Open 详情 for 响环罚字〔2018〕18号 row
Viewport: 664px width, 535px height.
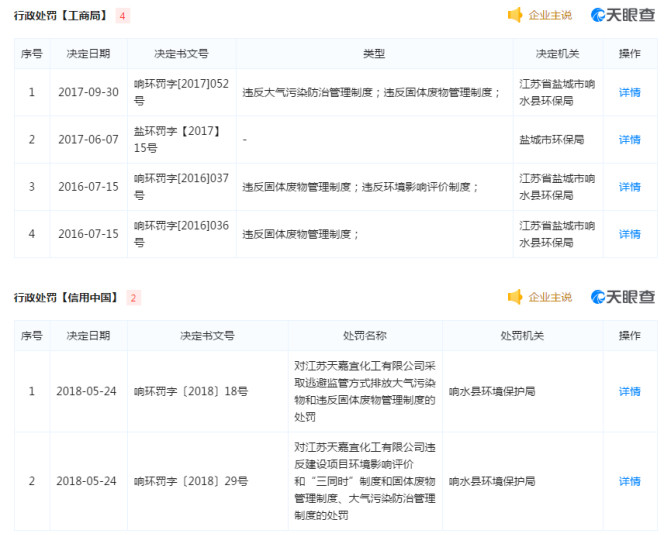629,391
